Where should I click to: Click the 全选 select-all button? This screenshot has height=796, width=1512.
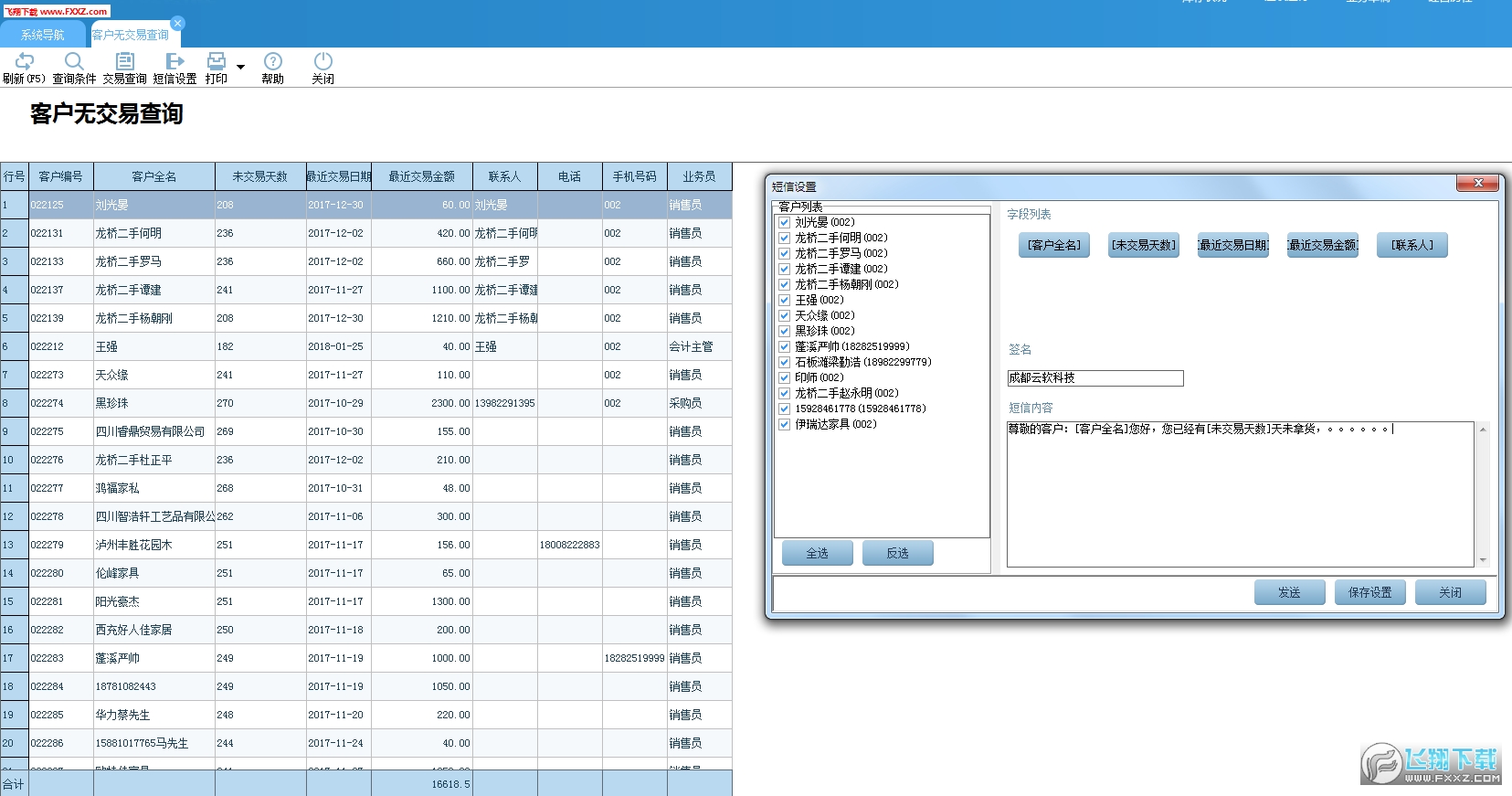click(x=817, y=553)
